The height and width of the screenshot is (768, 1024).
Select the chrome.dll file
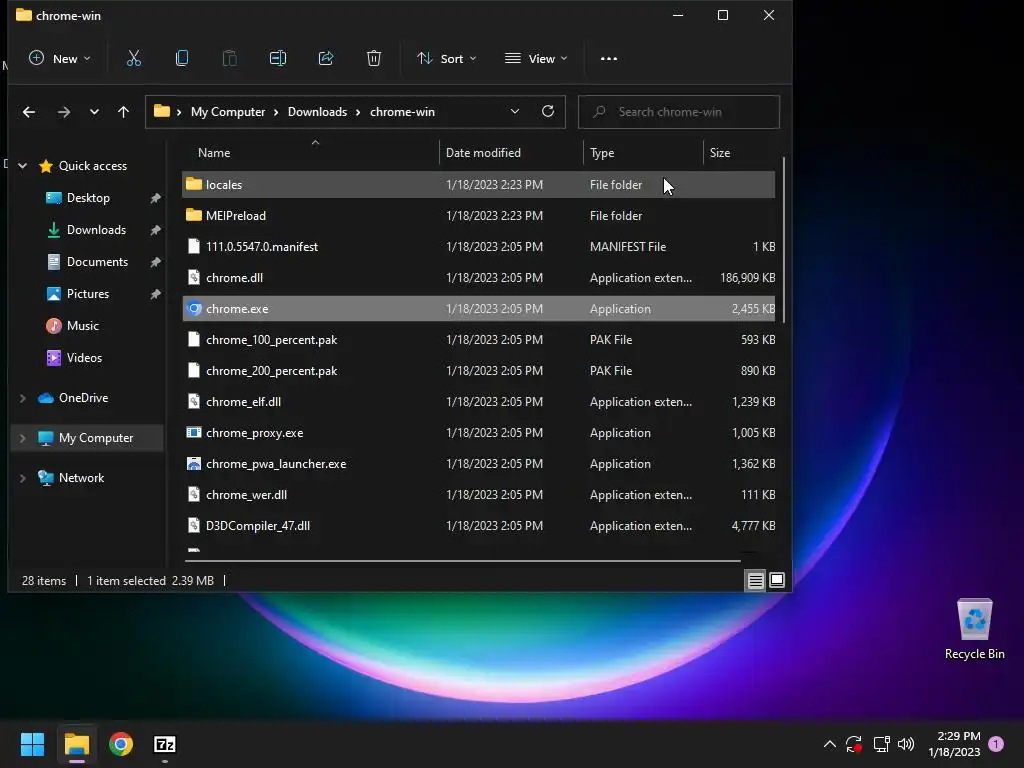479,278
